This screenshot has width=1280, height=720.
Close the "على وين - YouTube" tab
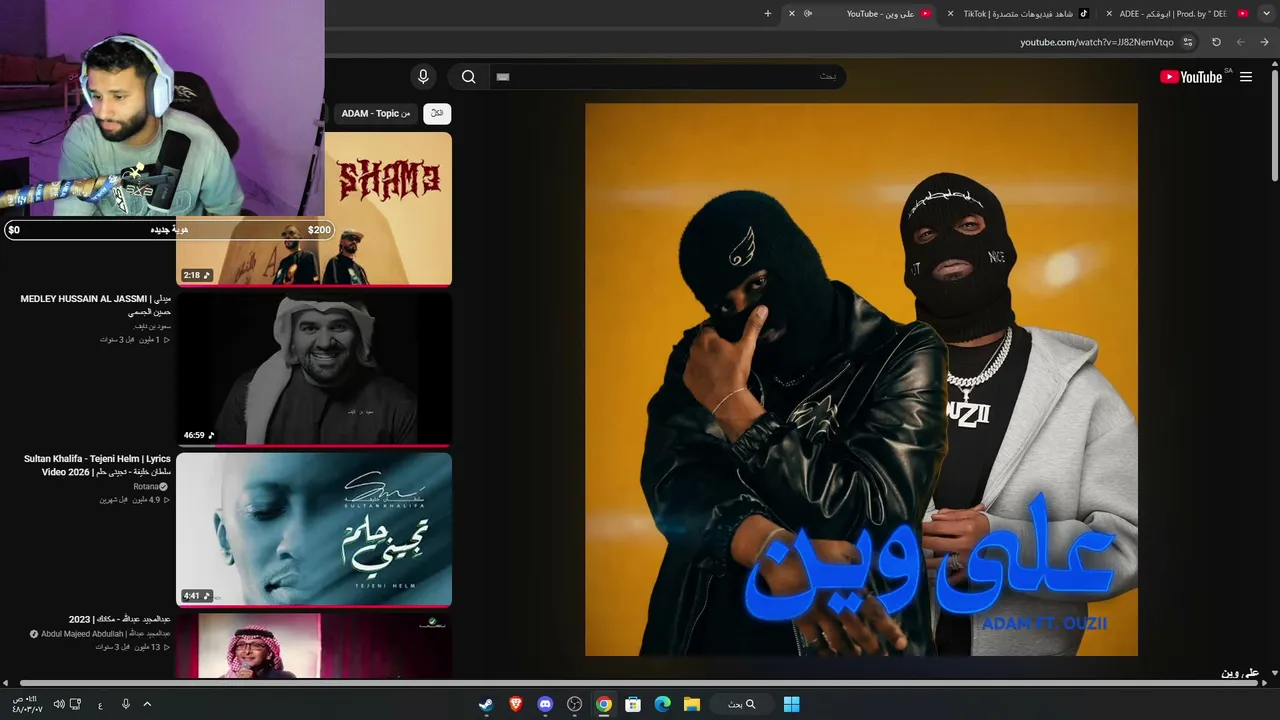(792, 13)
